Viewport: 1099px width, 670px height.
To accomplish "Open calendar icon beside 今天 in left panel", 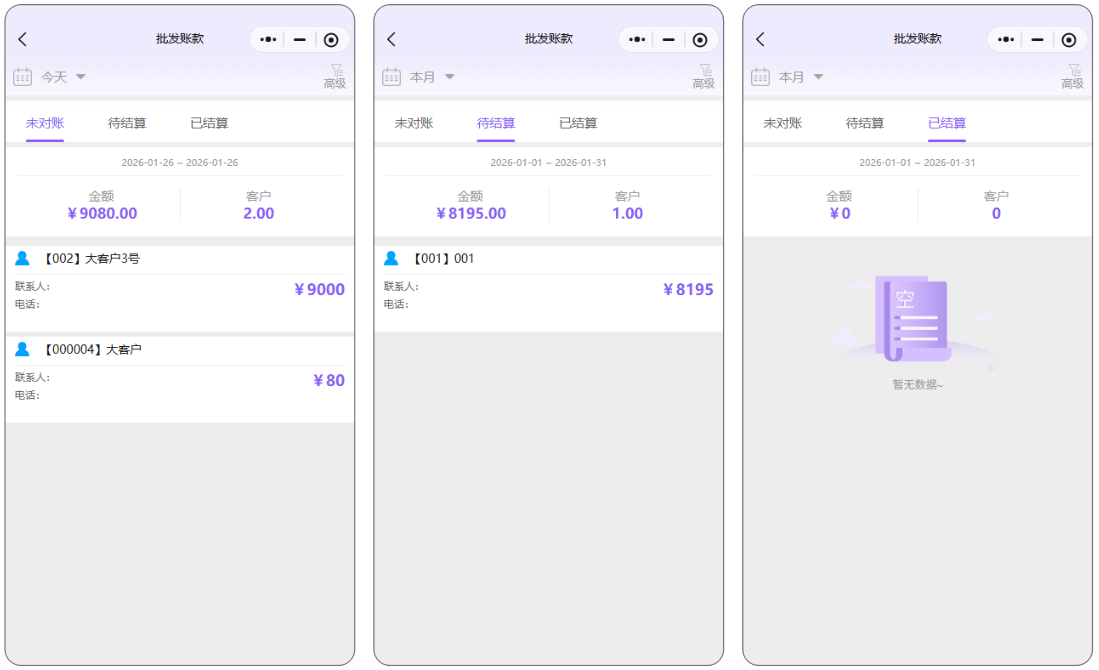I will click(x=22, y=76).
